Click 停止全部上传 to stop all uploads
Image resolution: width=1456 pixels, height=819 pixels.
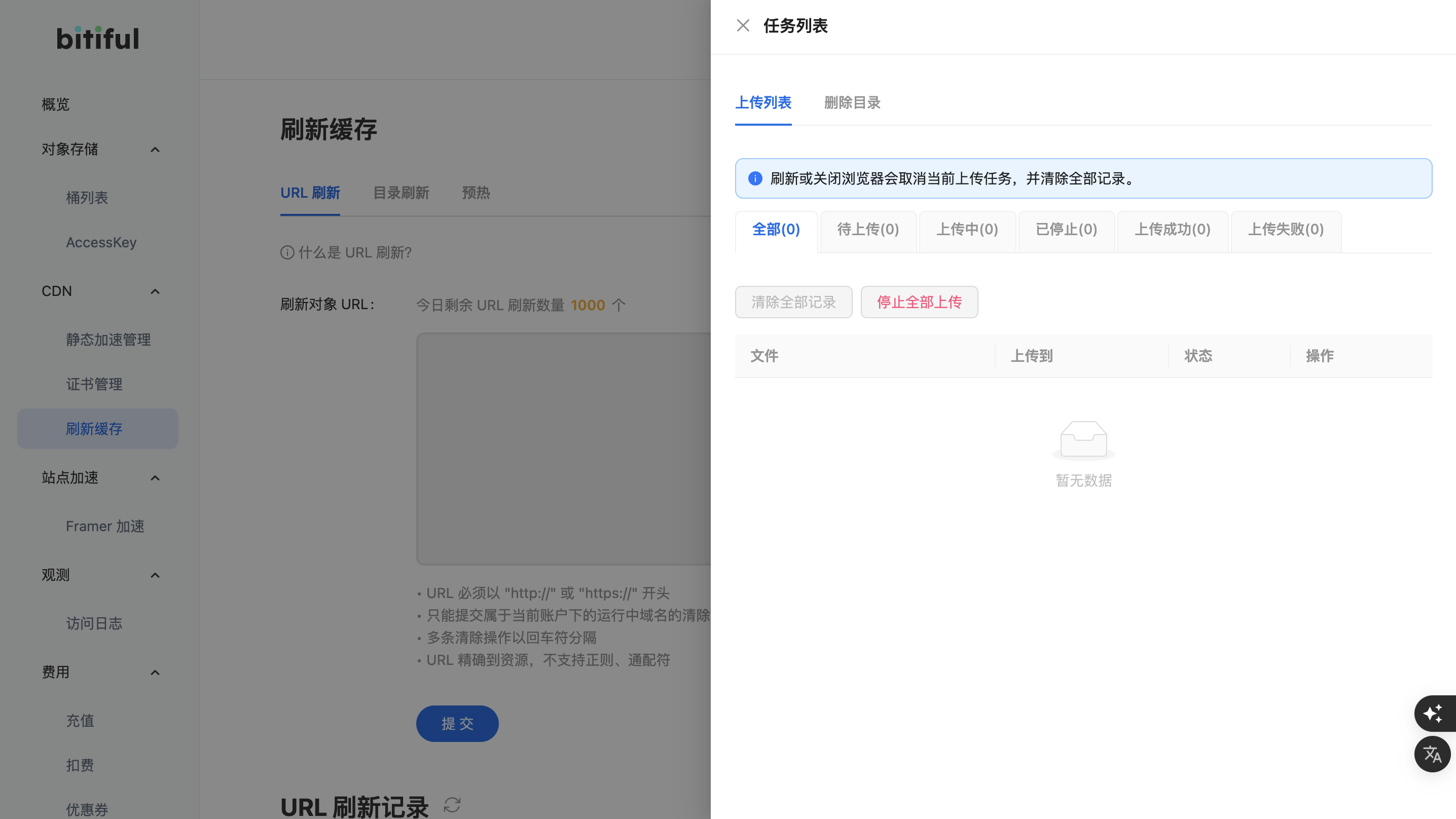[919, 302]
